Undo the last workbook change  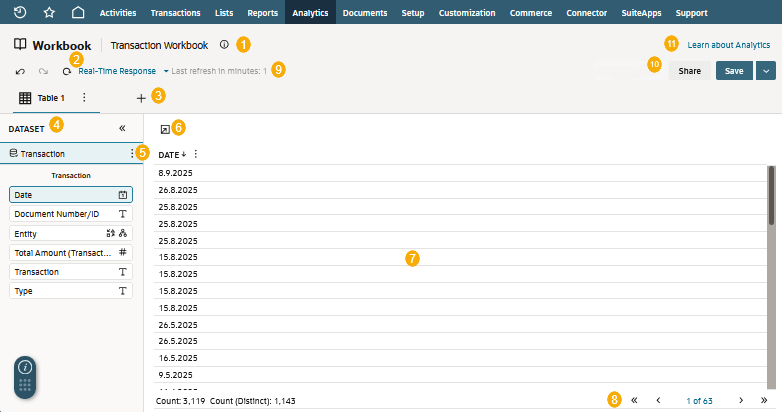[x=20, y=71]
